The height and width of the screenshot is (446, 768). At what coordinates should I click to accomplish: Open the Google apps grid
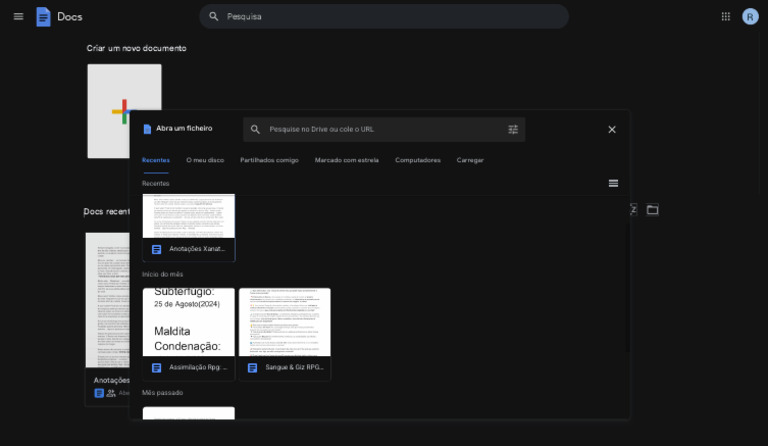(x=725, y=17)
